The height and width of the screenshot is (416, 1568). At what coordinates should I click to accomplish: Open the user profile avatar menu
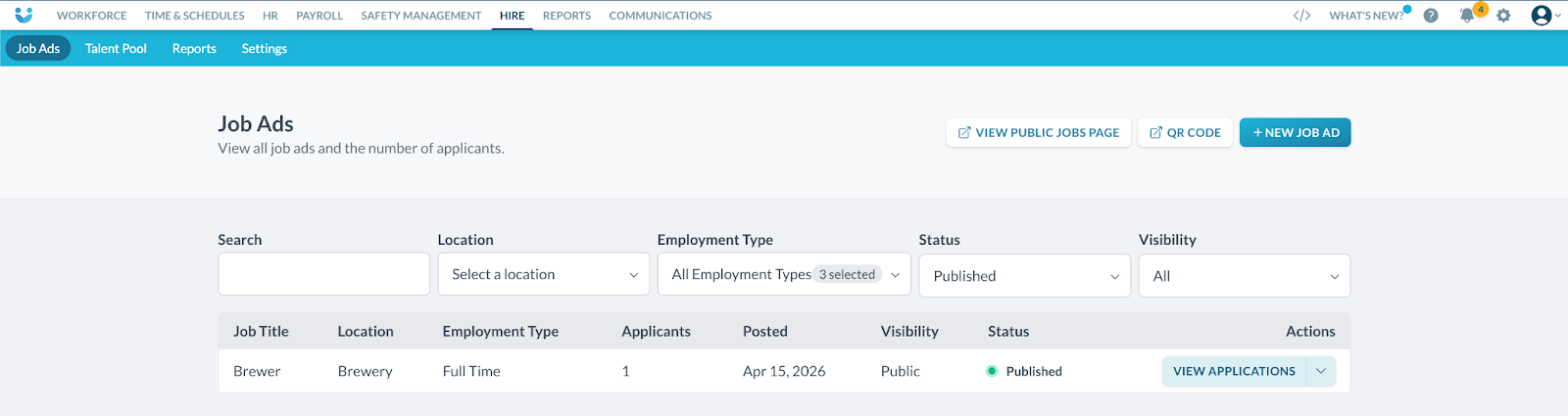pos(1545,15)
